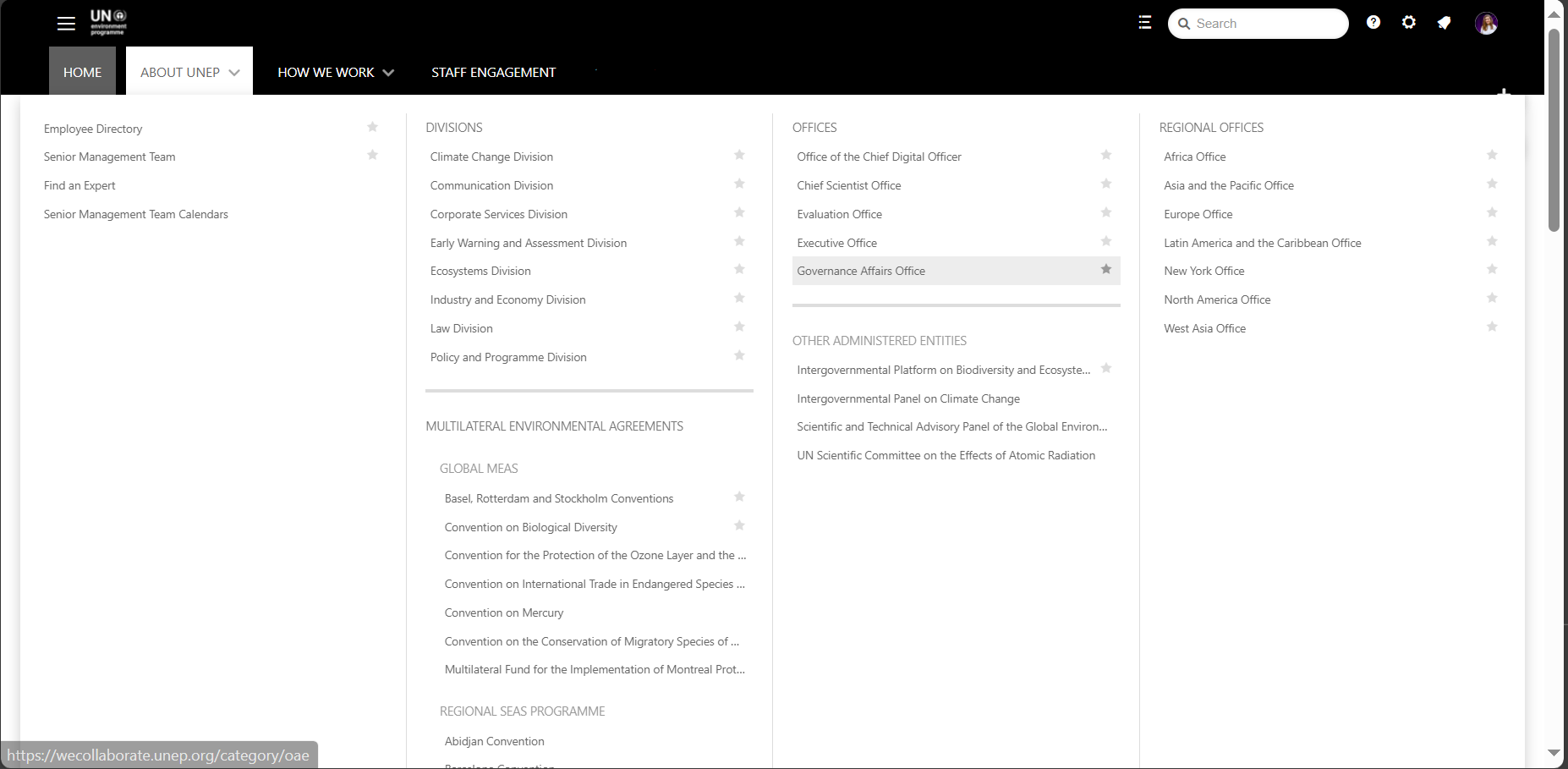The image size is (1568, 769).
Task: Collapse the ABOUT UNEP dropdown chevron
Action: [234, 73]
